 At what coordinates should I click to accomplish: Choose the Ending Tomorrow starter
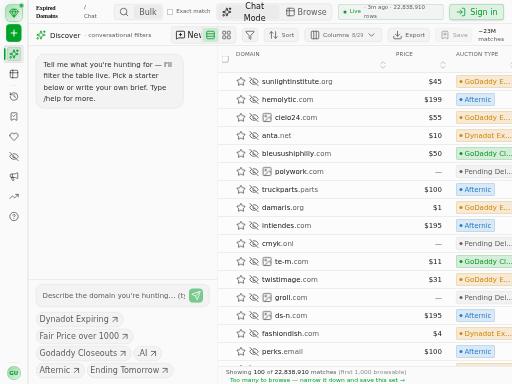tap(129, 370)
